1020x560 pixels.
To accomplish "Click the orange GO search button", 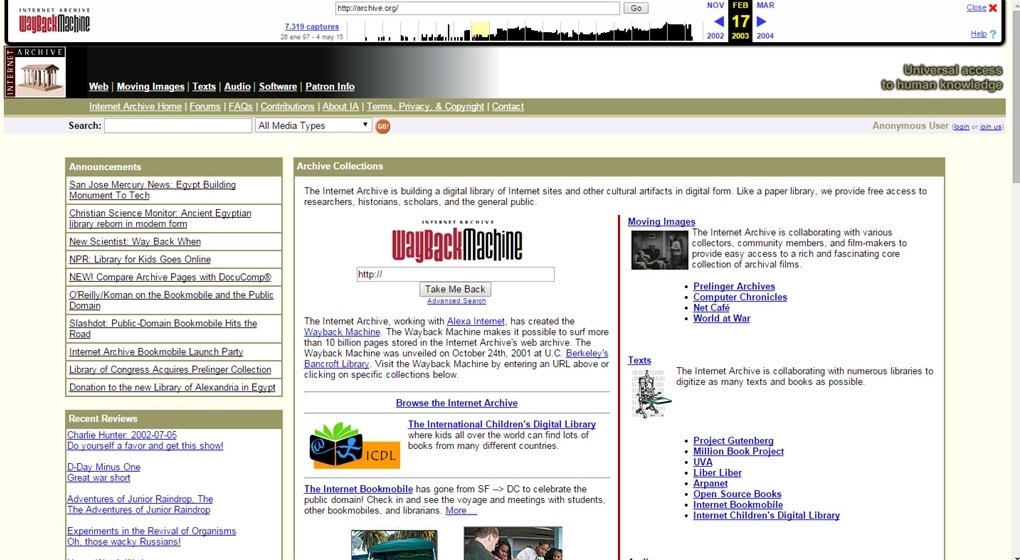I will [382, 126].
